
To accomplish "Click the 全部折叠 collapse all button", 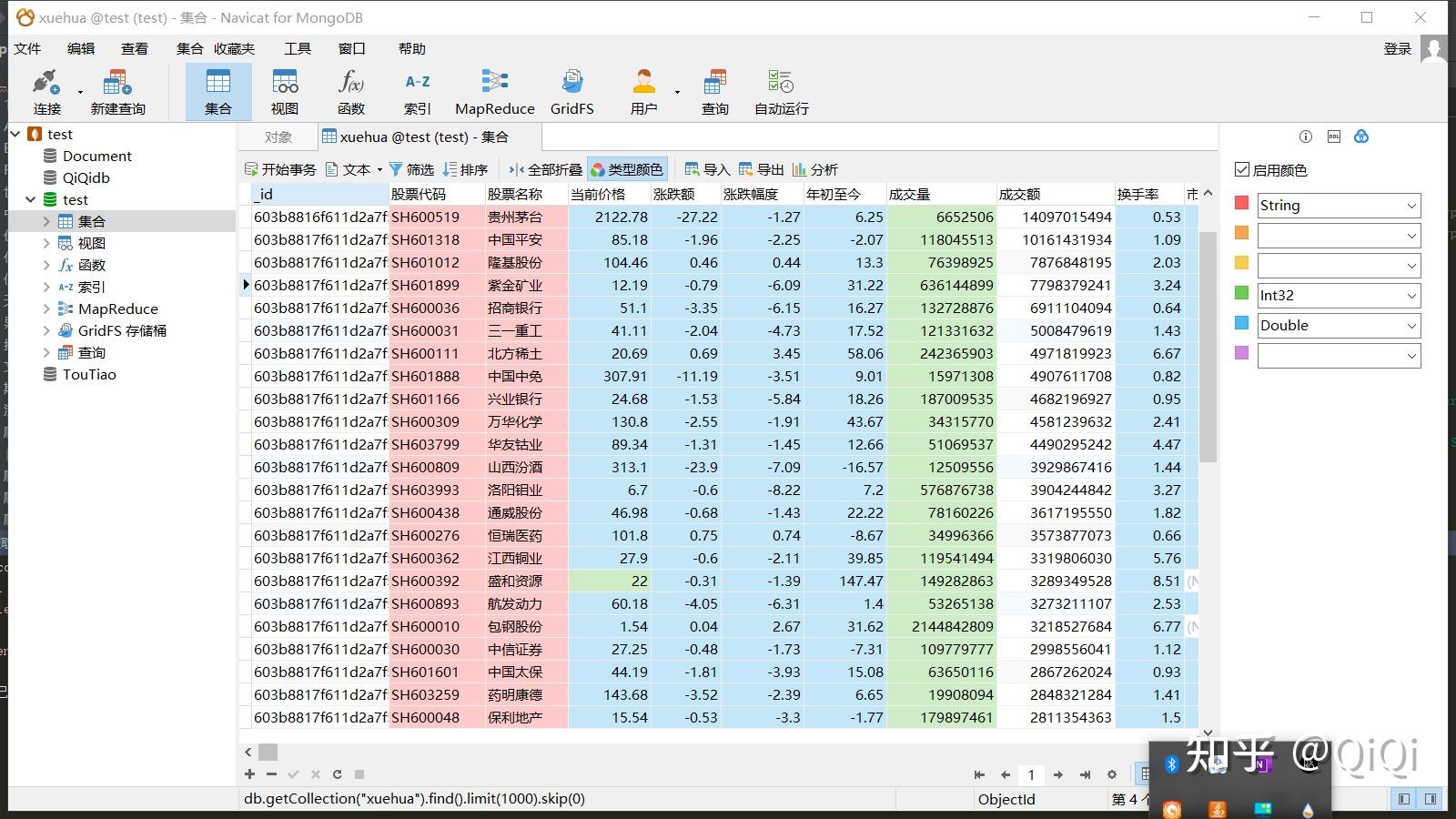I will click(x=545, y=169).
